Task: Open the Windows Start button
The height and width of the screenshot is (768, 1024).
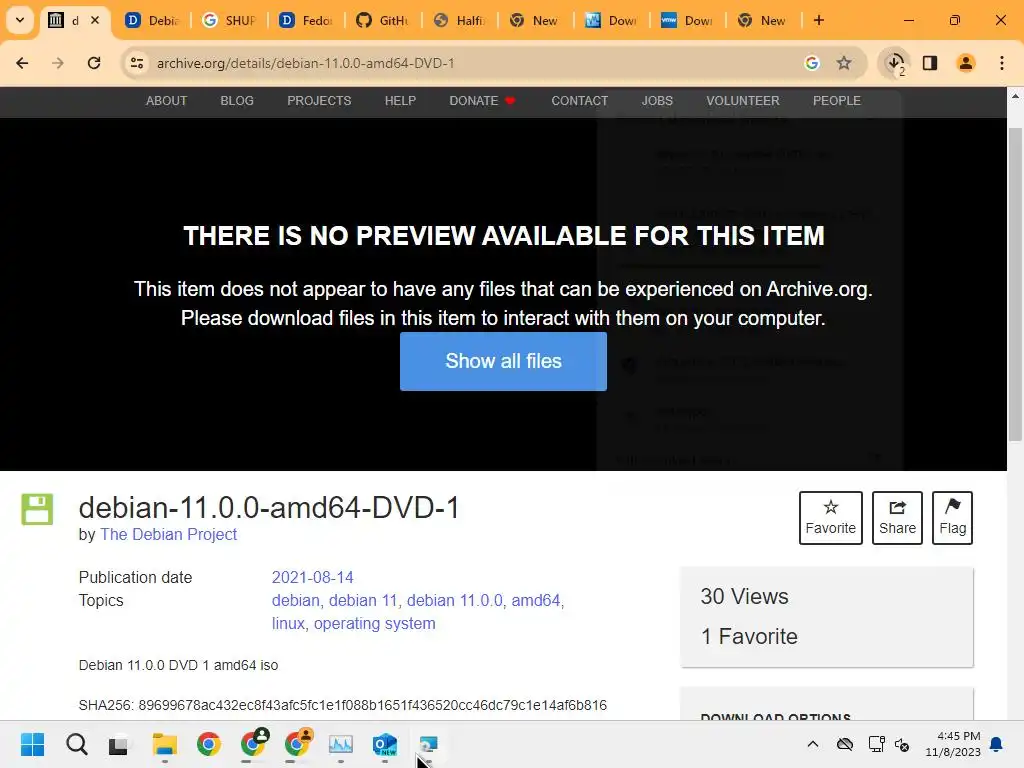Action: [x=32, y=744]
